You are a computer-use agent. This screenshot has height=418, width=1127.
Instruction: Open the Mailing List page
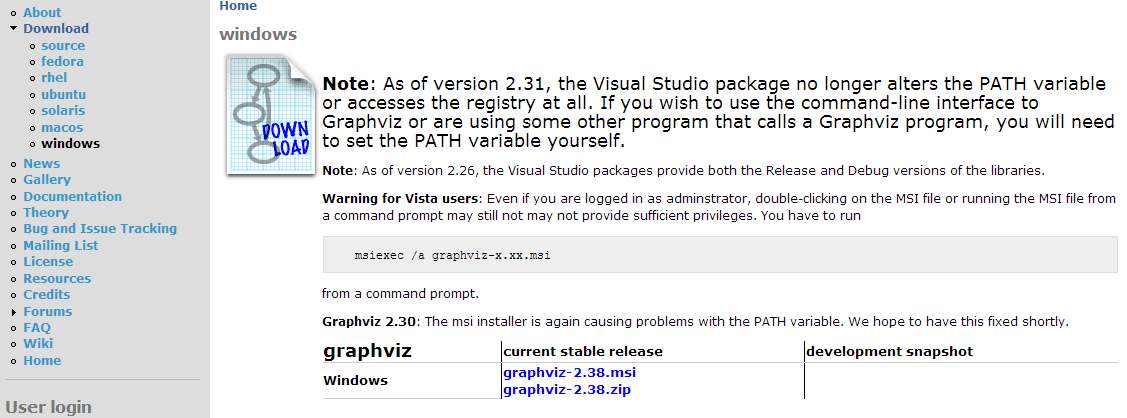coord(61,246)
